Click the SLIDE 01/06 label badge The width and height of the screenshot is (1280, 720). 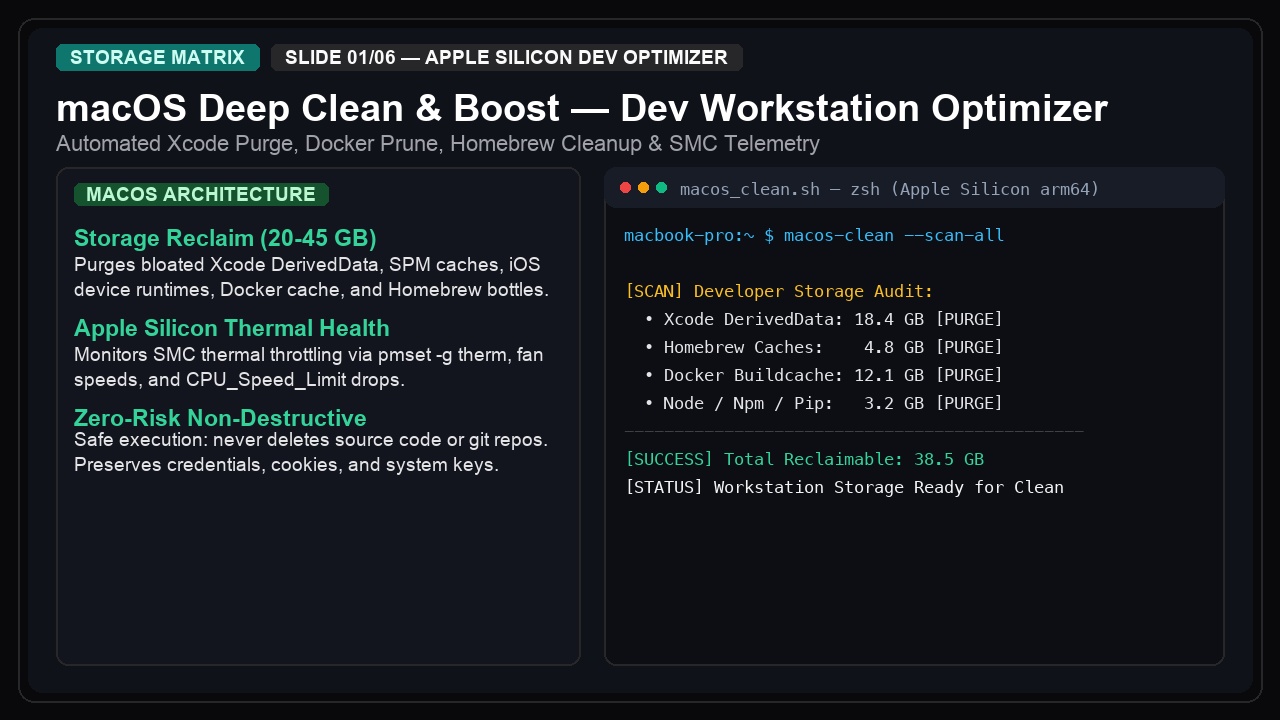coord(506,57)
